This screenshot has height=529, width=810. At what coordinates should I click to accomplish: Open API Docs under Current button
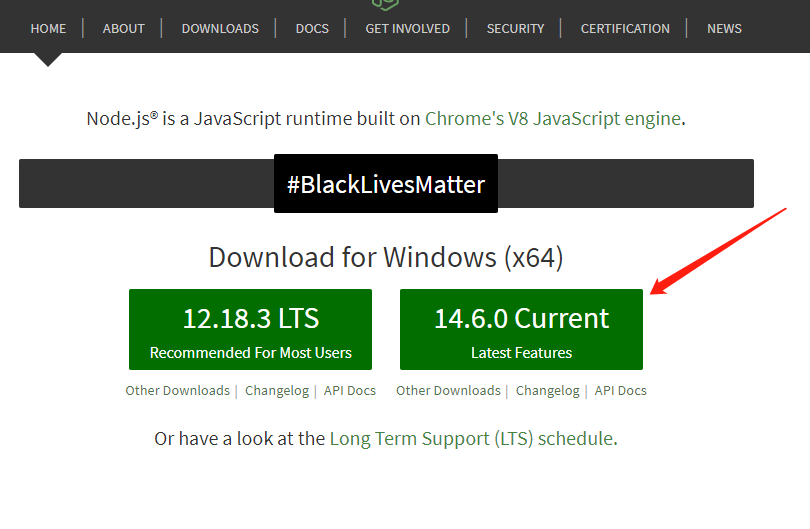pyautogui.click(x=621, y=391)
